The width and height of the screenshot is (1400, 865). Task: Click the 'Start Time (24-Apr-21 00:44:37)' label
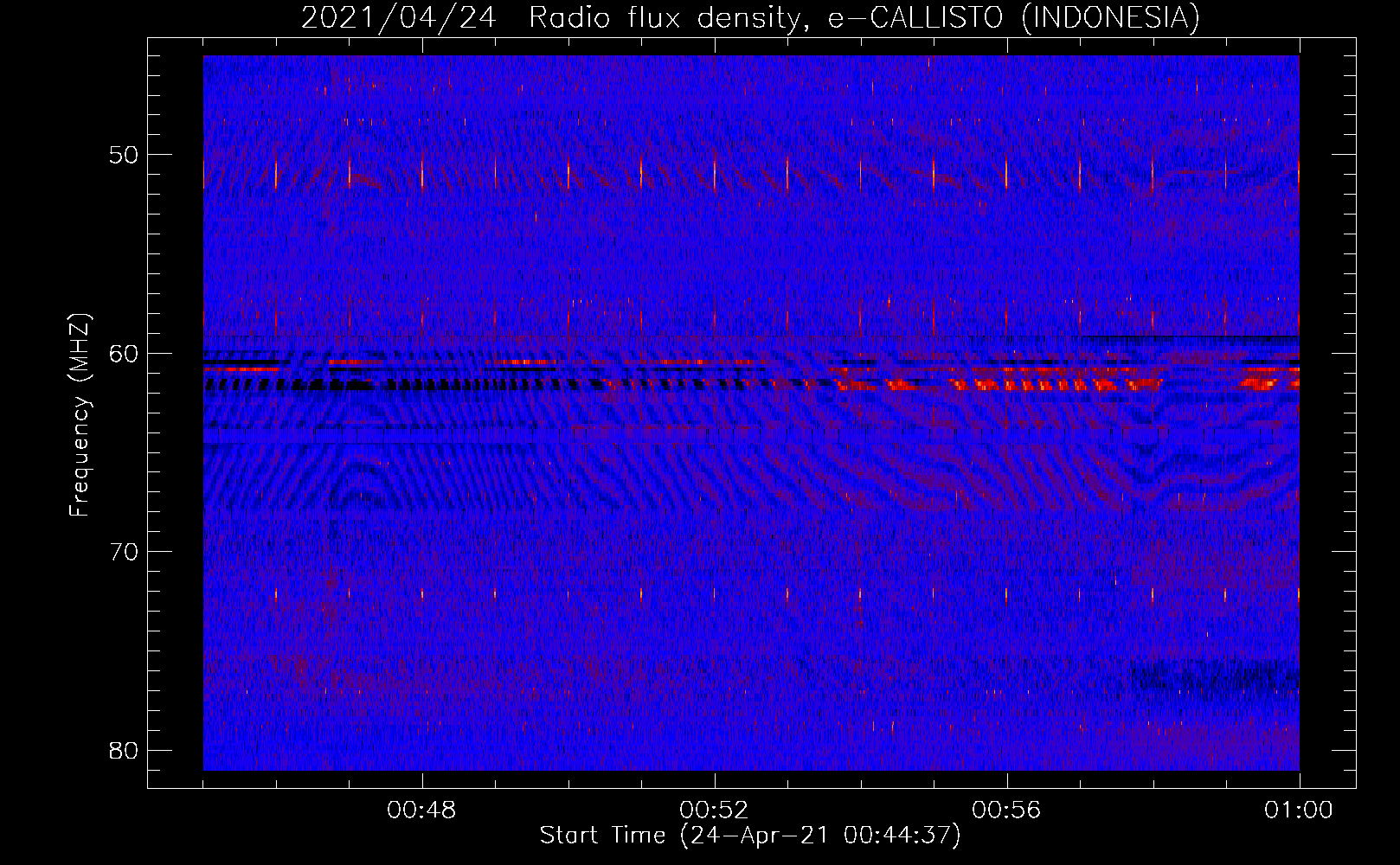[x=750, y=836]
